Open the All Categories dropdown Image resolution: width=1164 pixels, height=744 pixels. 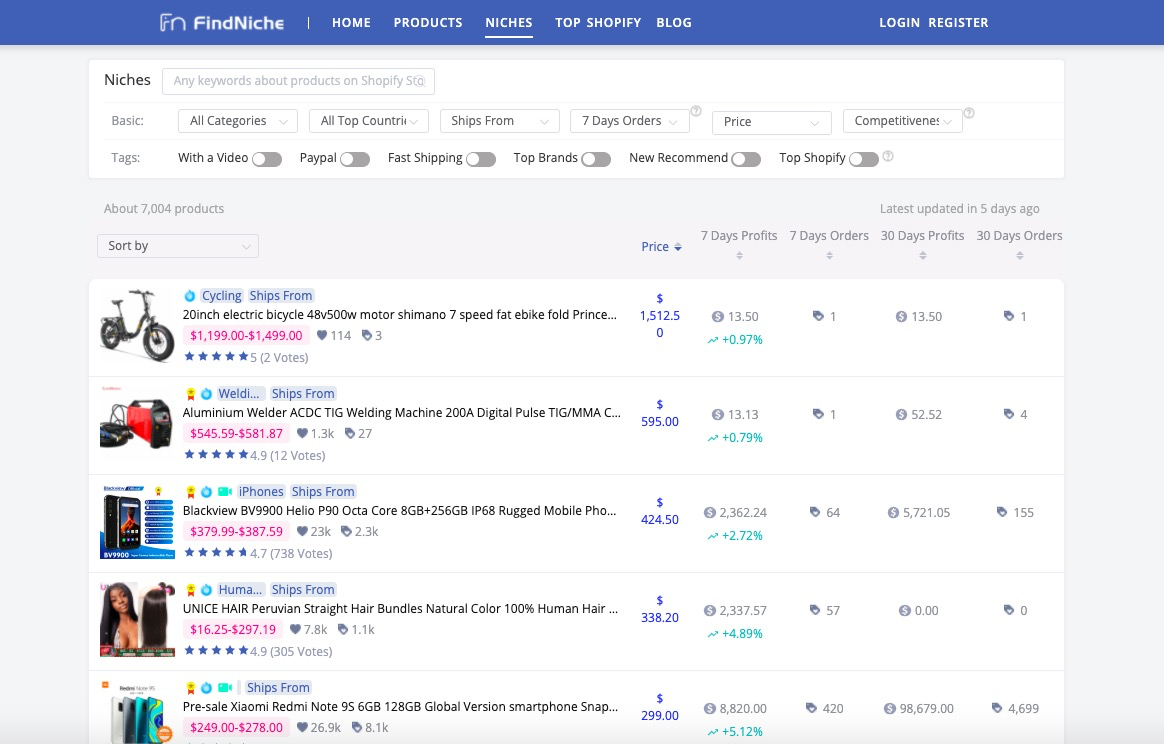click(x=238, y=121)
